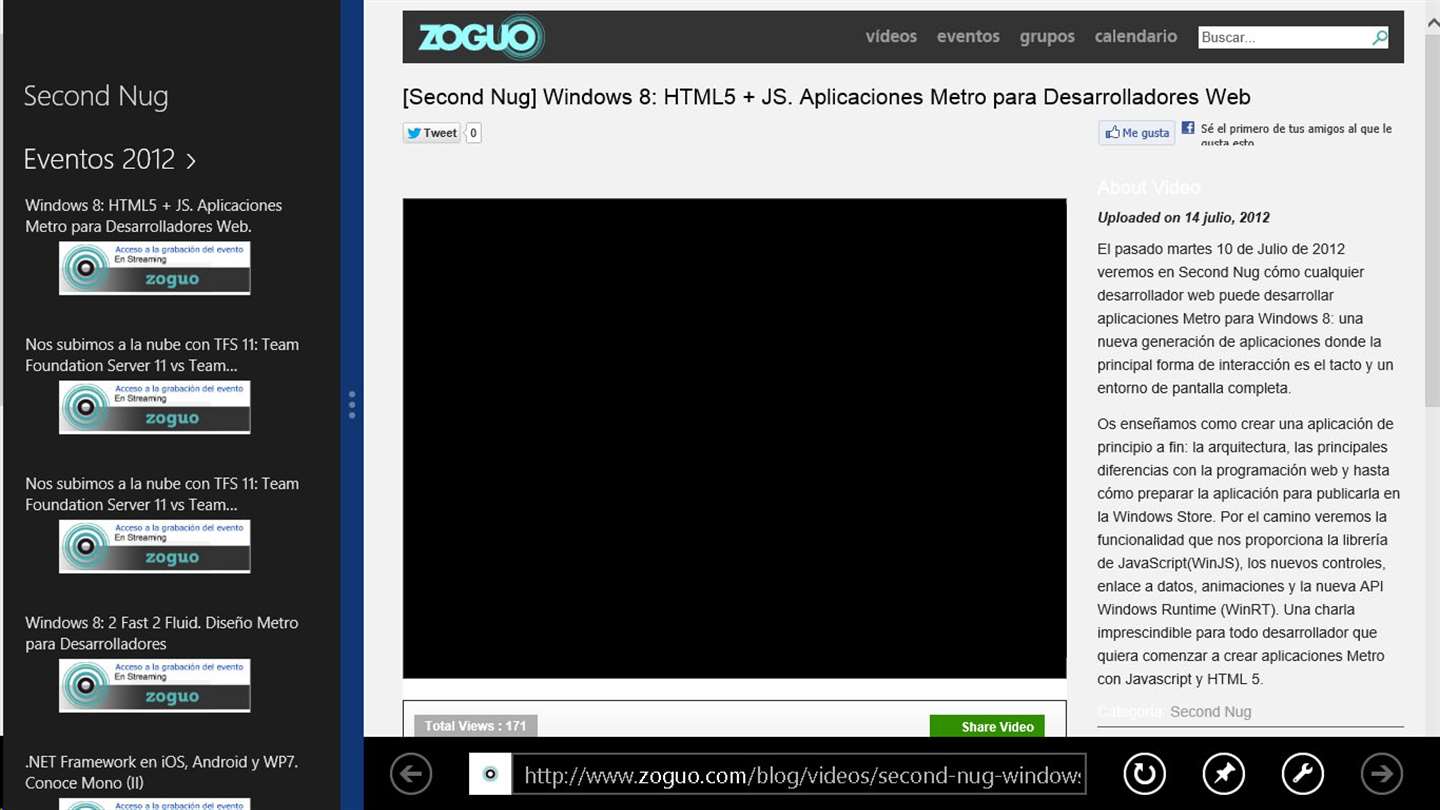Image resolution: width=1440 pixels, height=810 pixels.
Task: Open the calendario navigation item
Action: (x=1136, y=36)
